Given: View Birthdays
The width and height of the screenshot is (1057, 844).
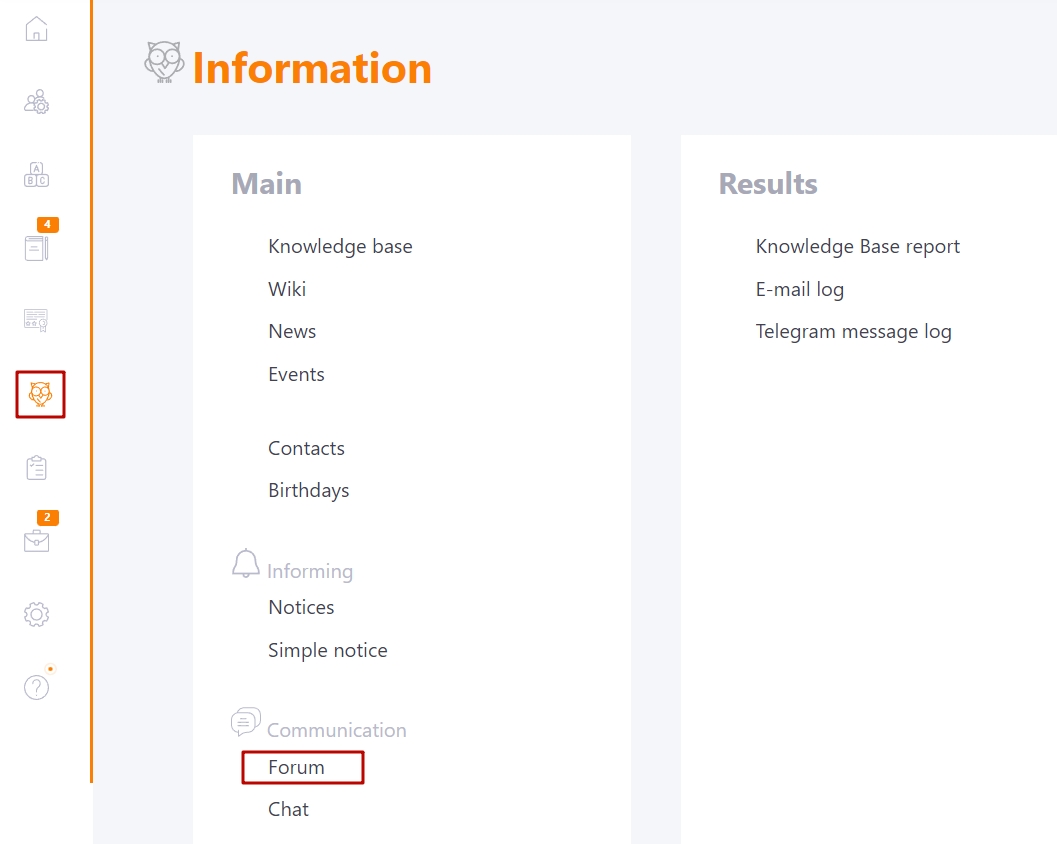Looking at the screenshot, I should 309,491.
